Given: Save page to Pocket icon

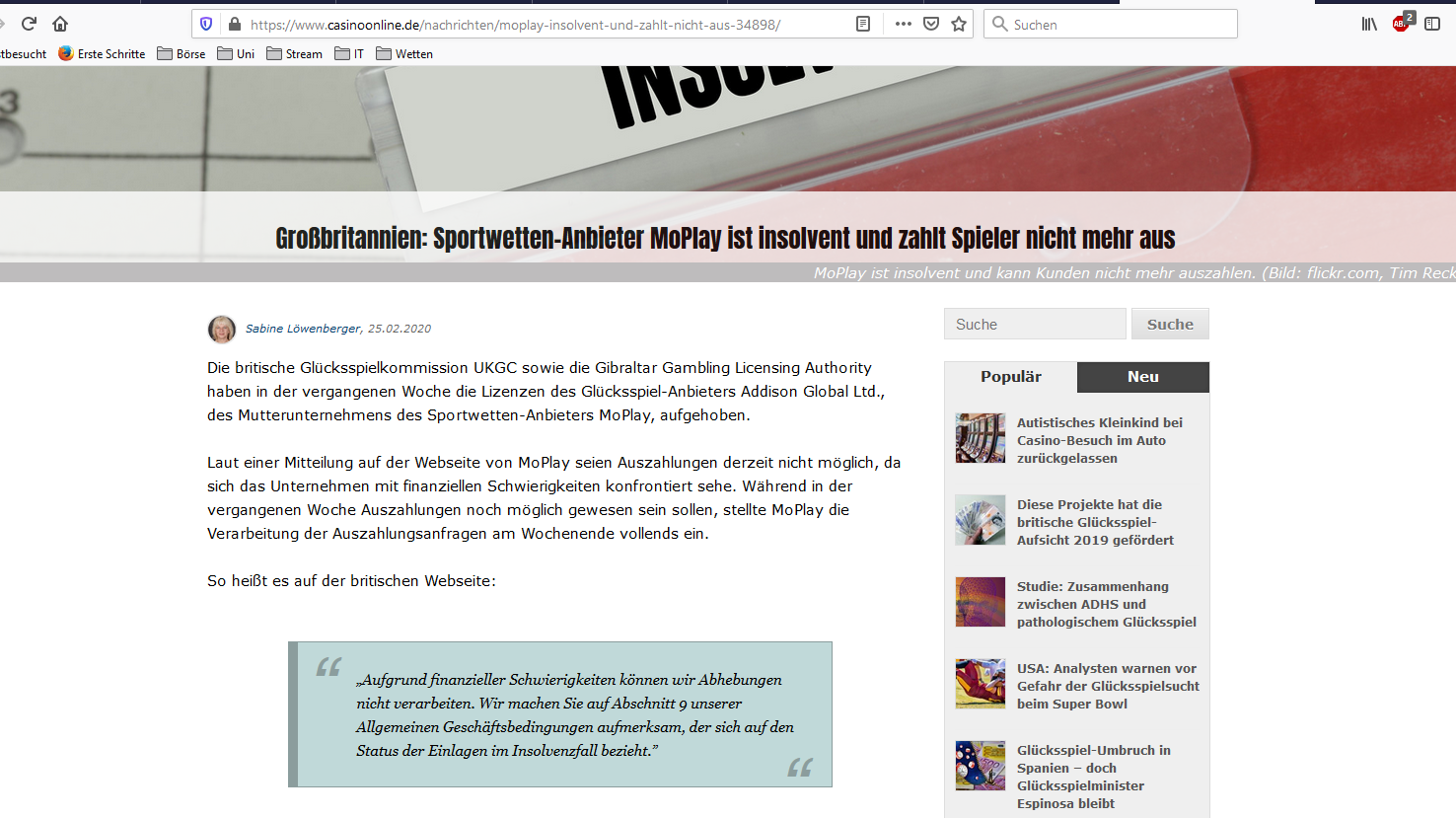Looking at the screenshot, I should pyautogui.click(x=931, y=24).
